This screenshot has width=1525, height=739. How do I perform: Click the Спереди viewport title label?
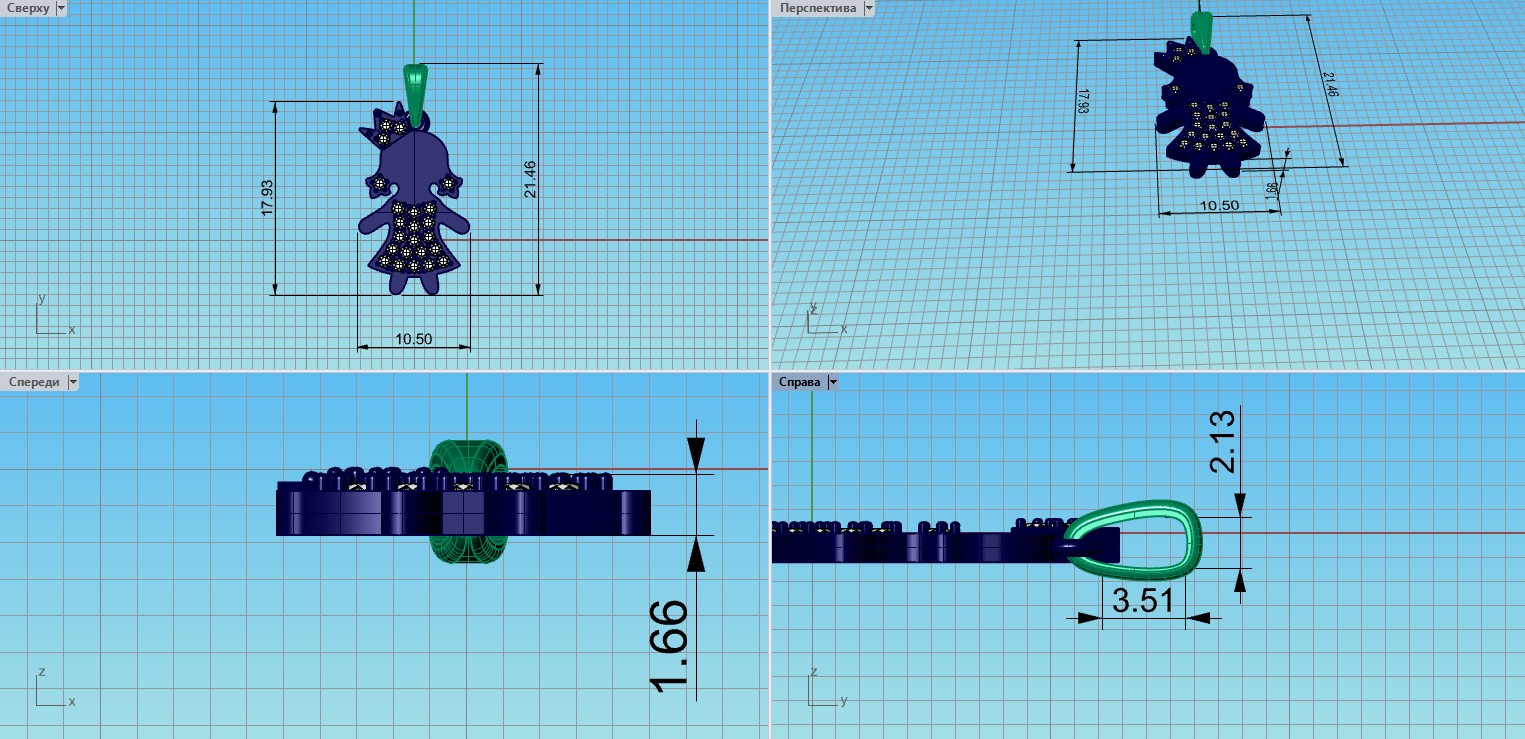point(33,382)
